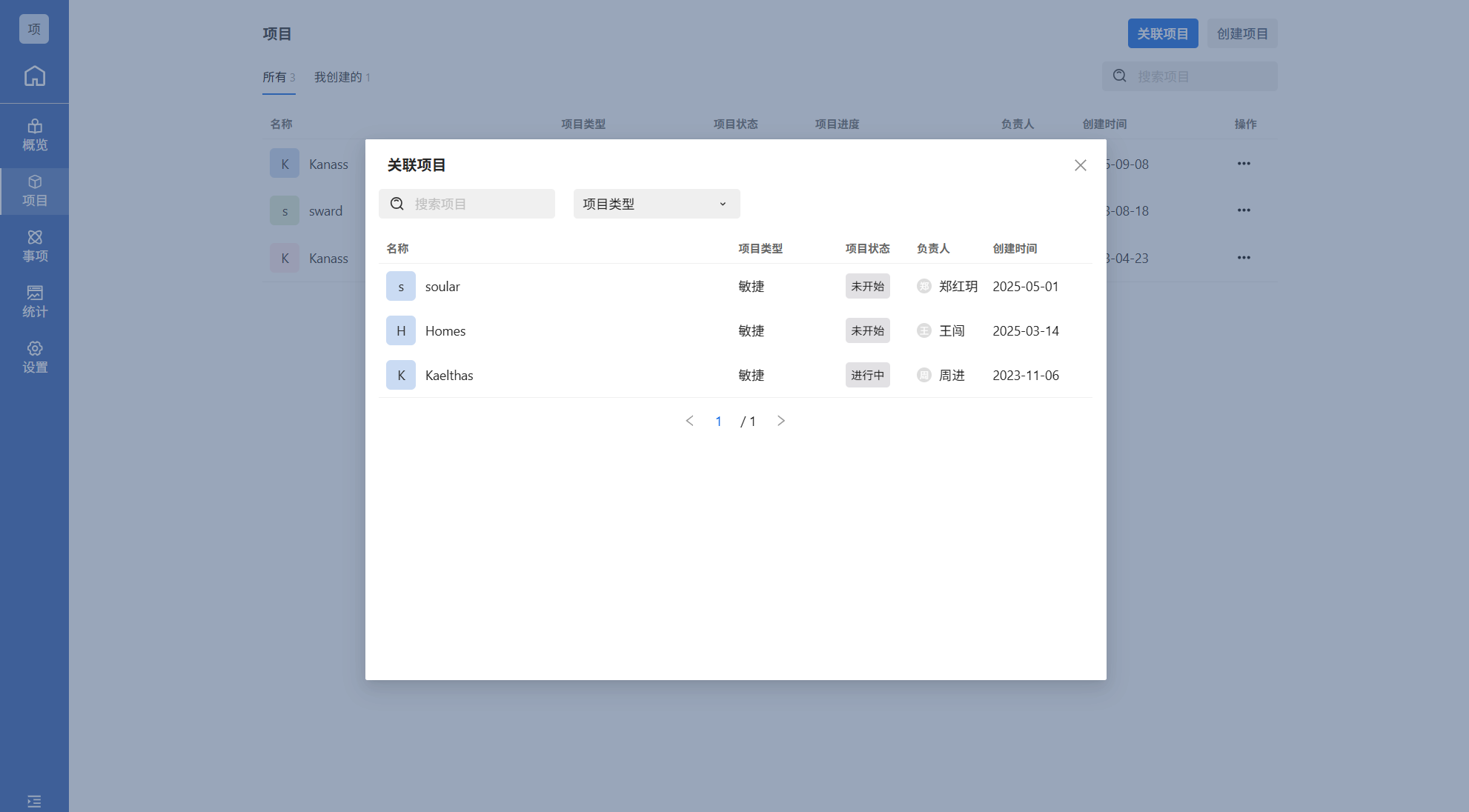The width and height of the screenshot is (1469, 812).
Task: Open the 事项 issues section
Action: tap(34, 247)
